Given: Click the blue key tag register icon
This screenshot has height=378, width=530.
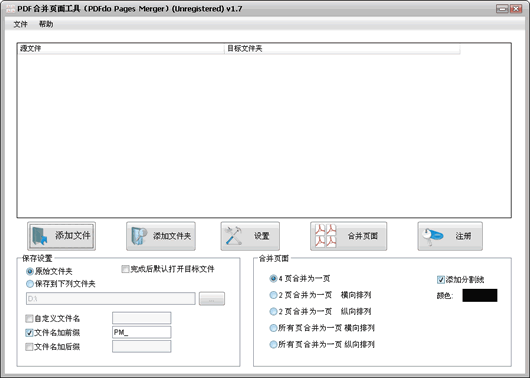Looking at the screenshot, I should pyautogui.click(x=432, y=237).
